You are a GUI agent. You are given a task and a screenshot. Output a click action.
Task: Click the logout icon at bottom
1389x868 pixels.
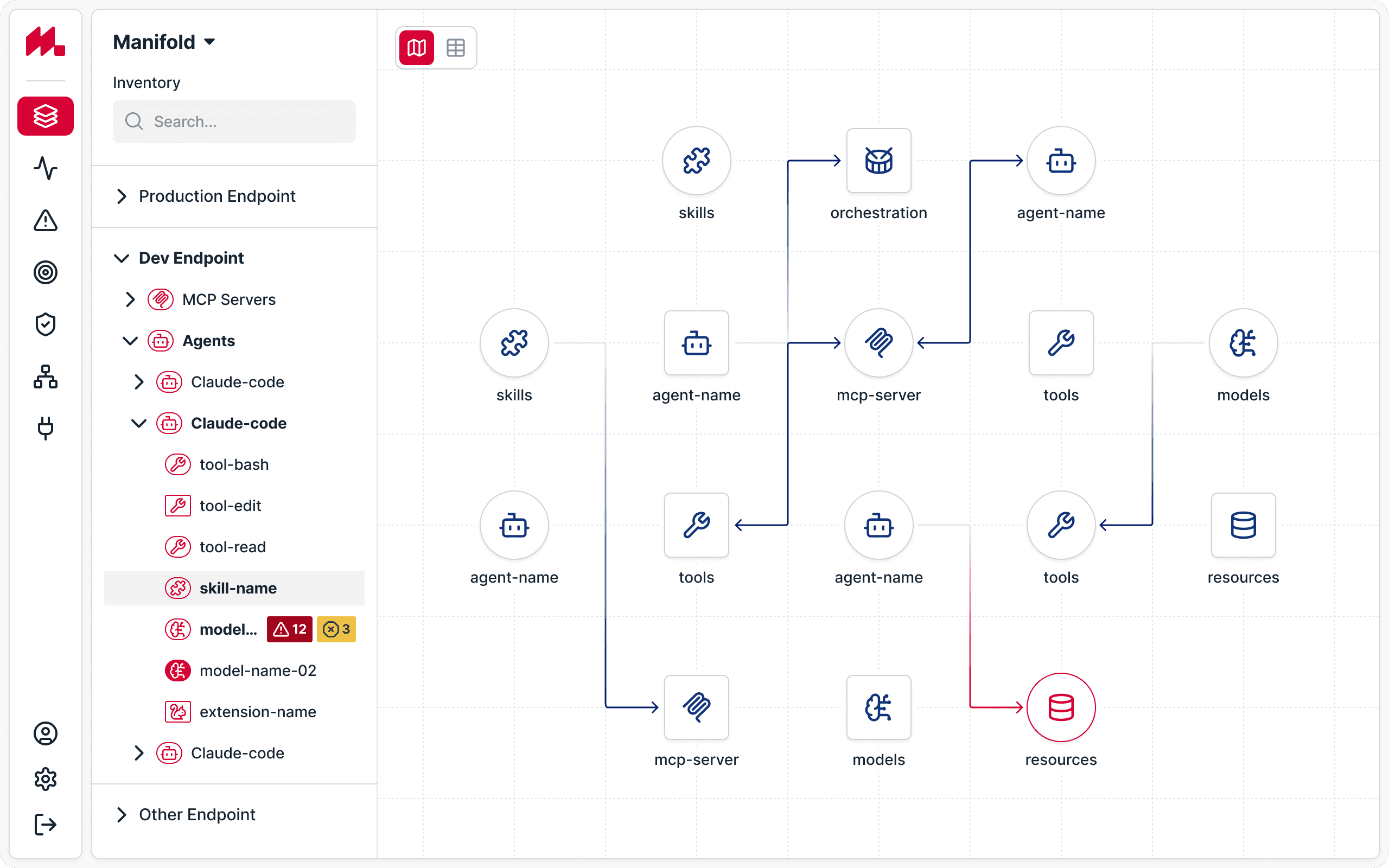point(46,825)
